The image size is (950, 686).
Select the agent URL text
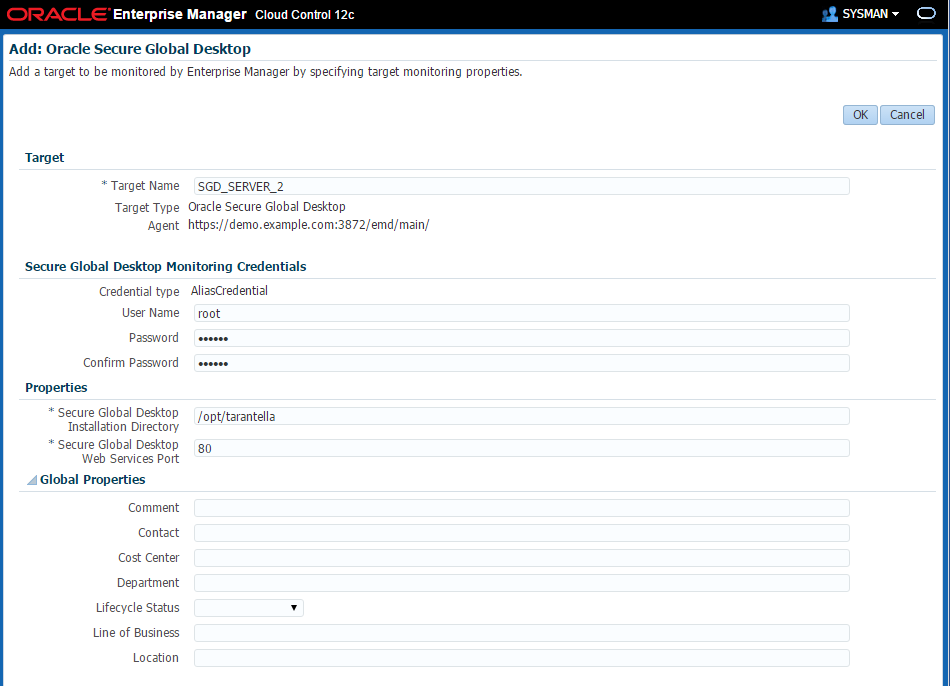coord(308,225)
